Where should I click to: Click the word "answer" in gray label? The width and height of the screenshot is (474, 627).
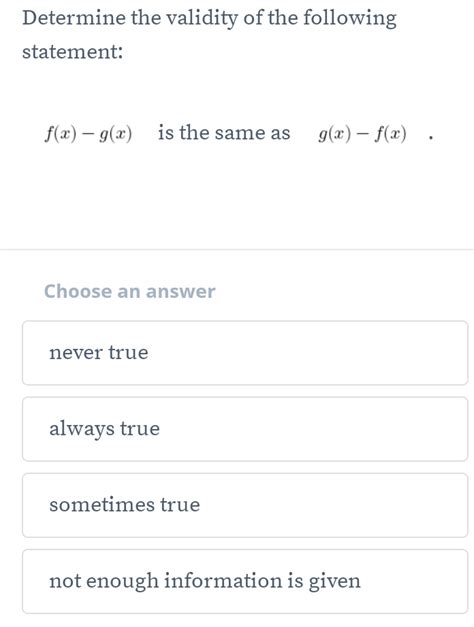coord(180,292)
